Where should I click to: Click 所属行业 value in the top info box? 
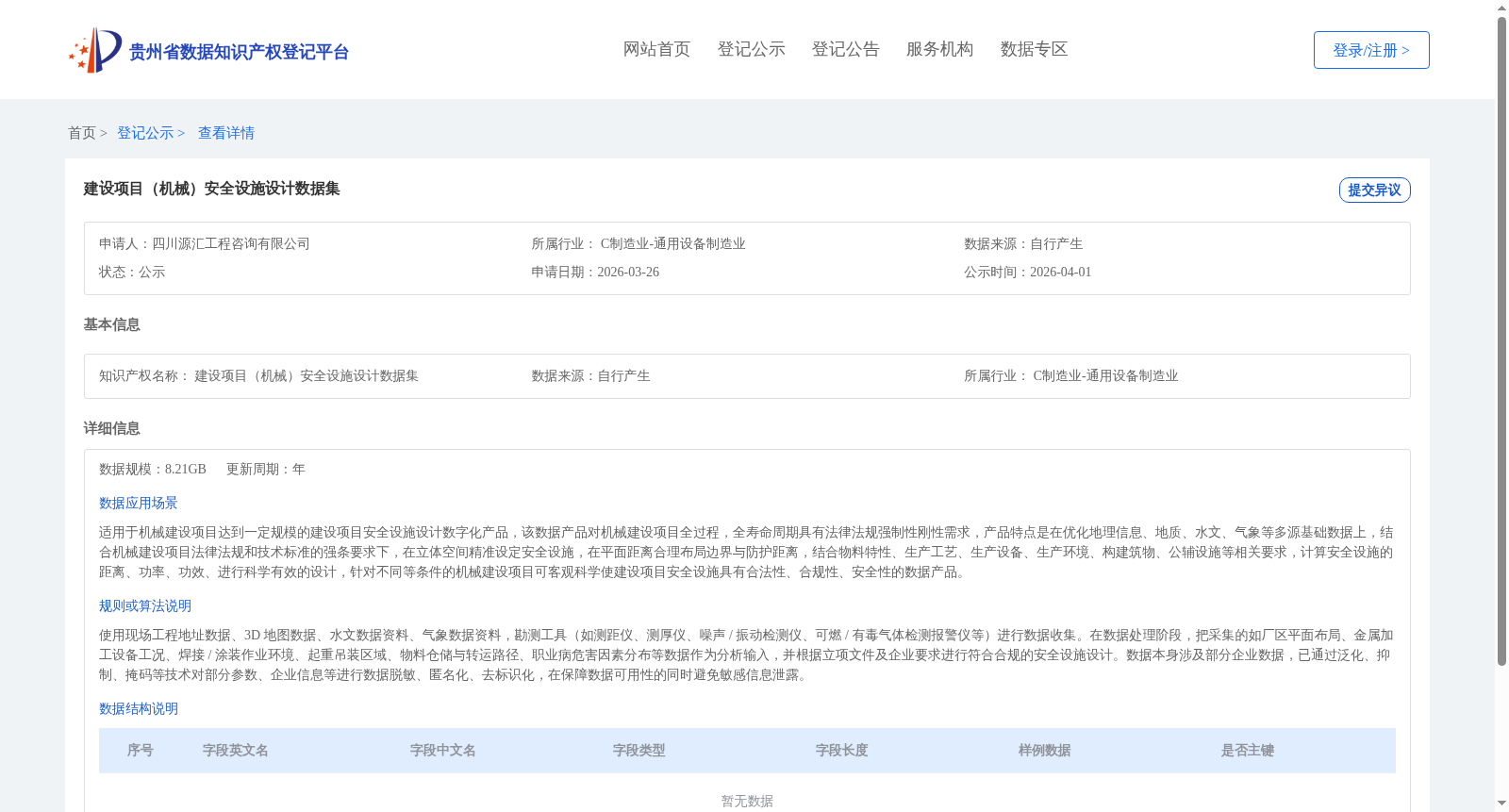tap(672, 243)
